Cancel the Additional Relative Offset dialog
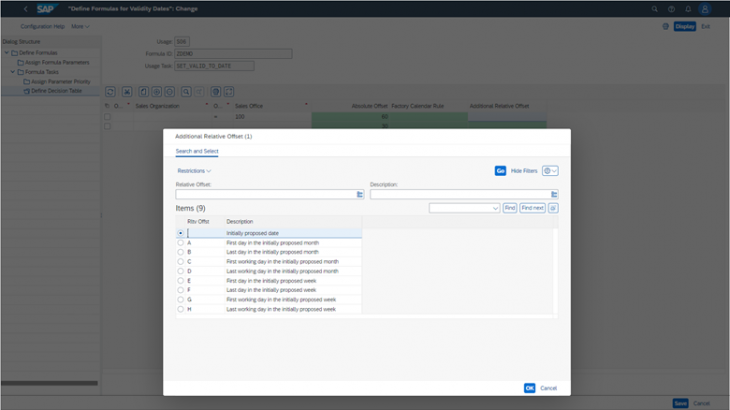This screenshot has height=410, width=730. point(548,388)
